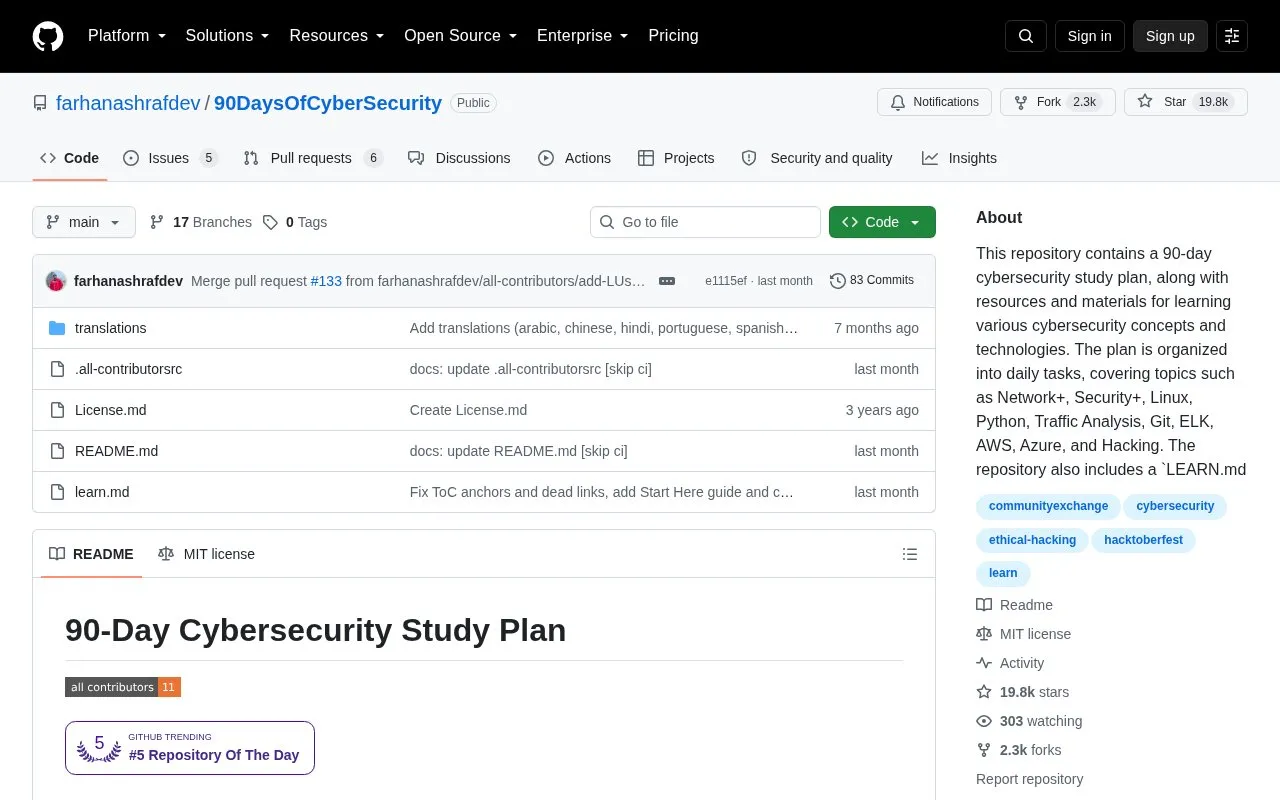Open the Insights tab

(960, 158)
